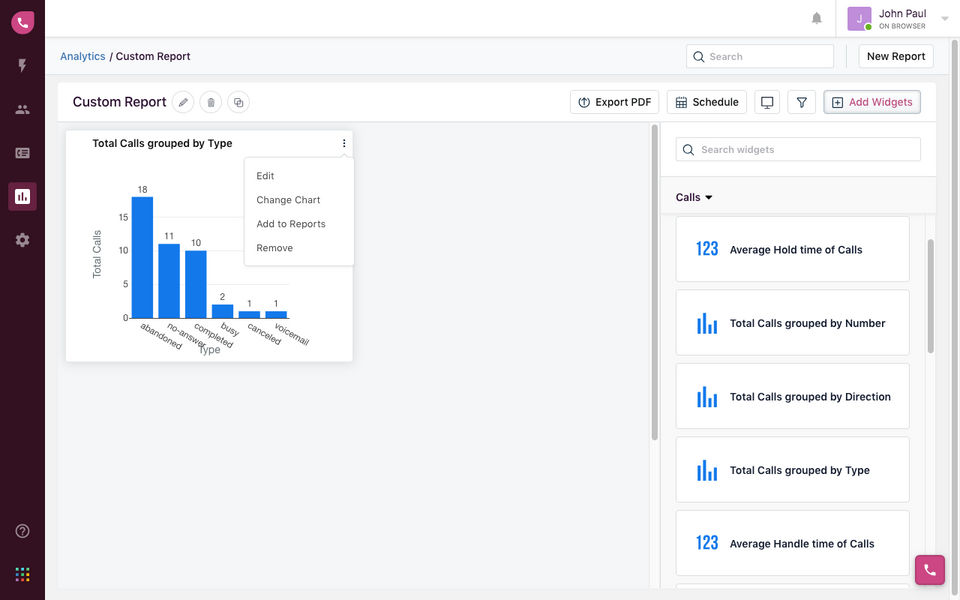Open the admin settings gear in sidebar
The image size is (960, 600).
click(x=22, y=240)
